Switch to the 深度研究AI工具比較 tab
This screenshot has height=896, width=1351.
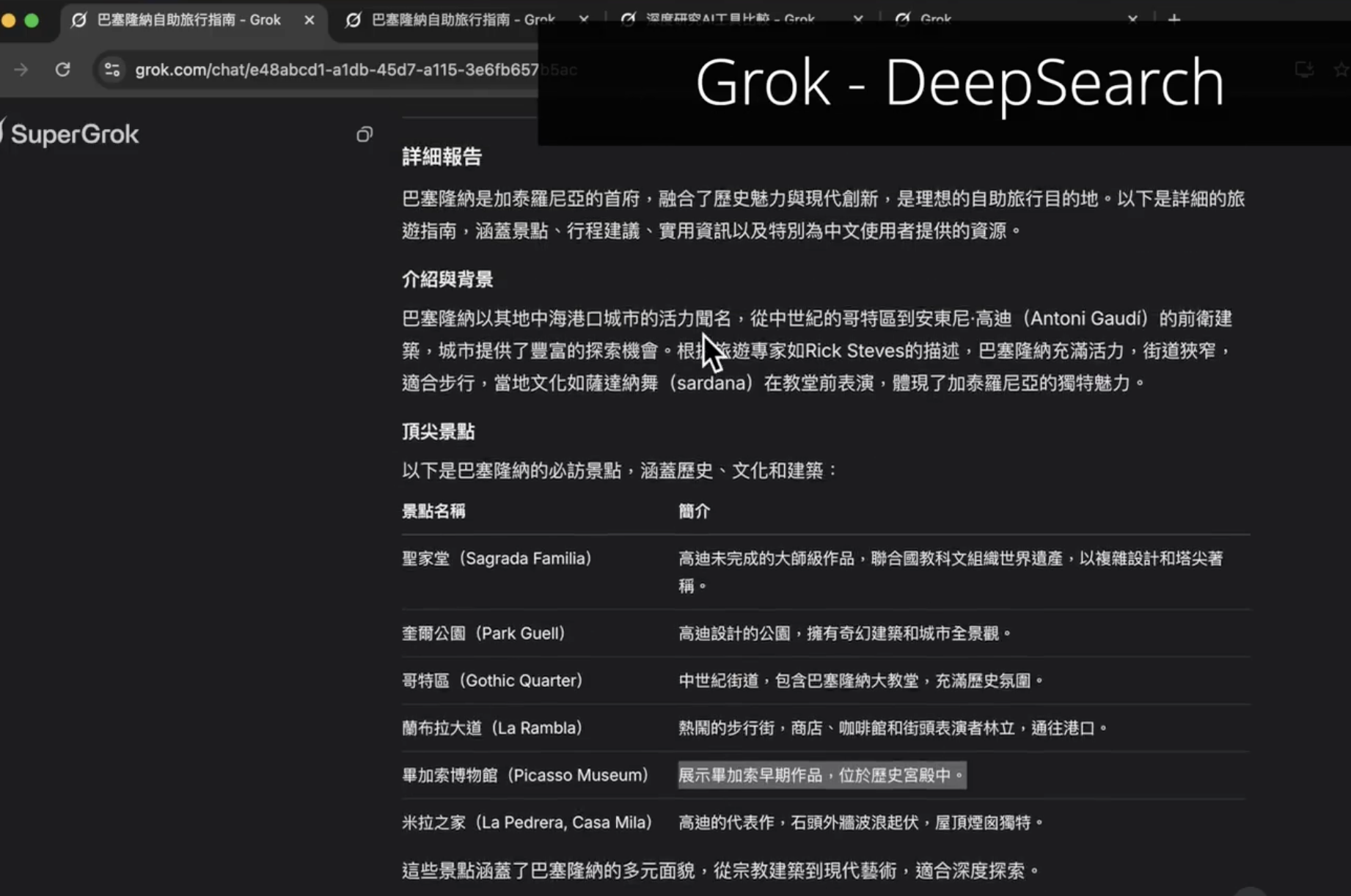tap(731, 21)
